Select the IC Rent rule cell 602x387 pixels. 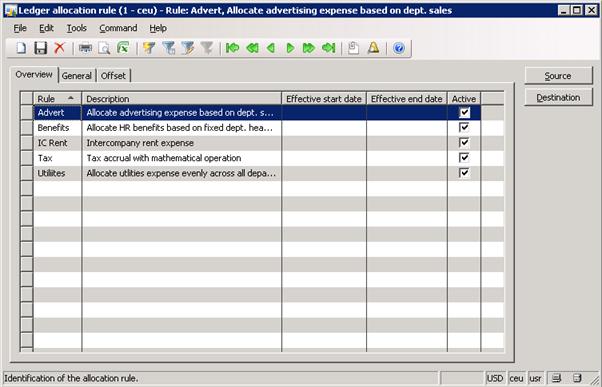58,143
